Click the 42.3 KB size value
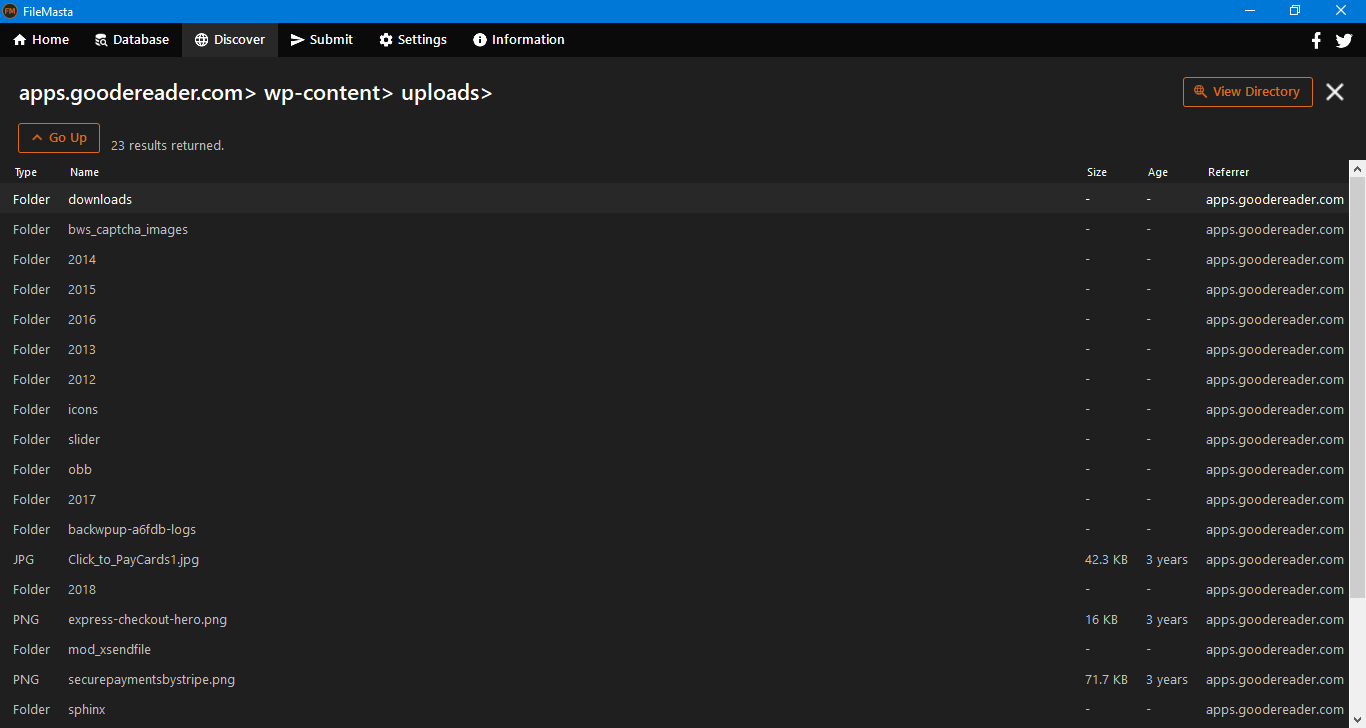Image resolution: width=1366 pixels, height=728 pixels. pos(1106,560)
